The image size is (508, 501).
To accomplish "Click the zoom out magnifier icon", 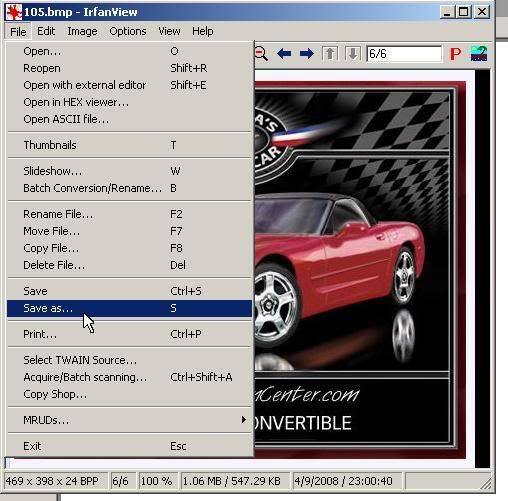I will click(x=261, y=54).
